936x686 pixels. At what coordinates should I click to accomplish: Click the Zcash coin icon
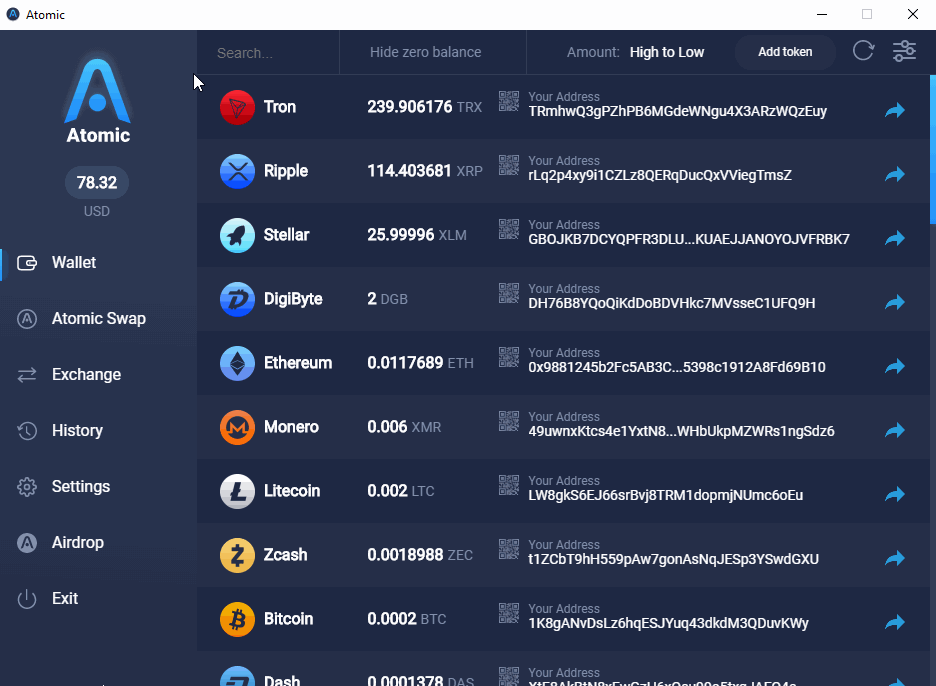(x=237, y=555)
